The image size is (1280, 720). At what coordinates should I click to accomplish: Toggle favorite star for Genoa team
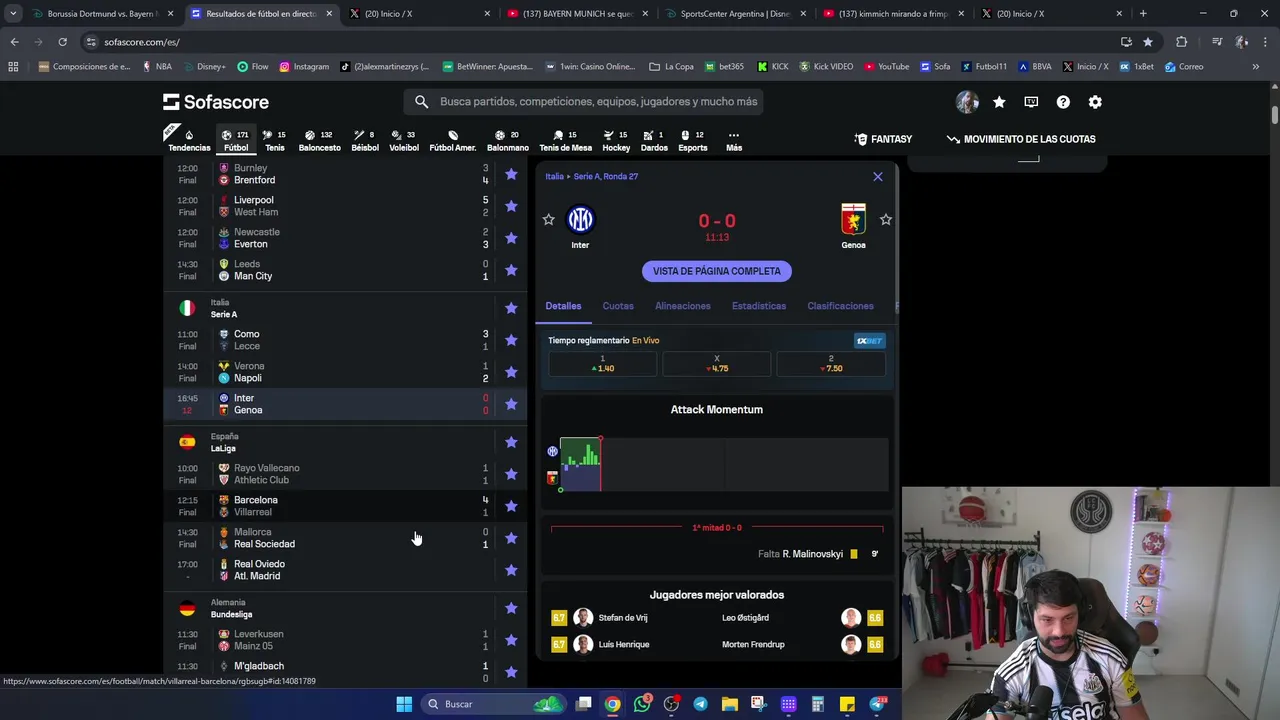[x=885, y=219]
